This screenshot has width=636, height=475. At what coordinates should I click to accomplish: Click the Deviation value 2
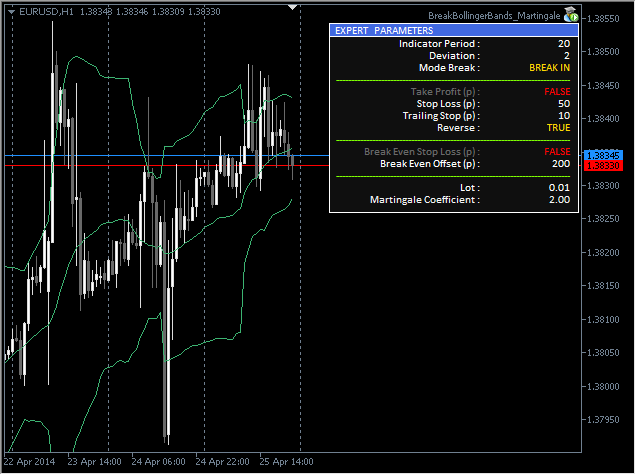[567, 56]
